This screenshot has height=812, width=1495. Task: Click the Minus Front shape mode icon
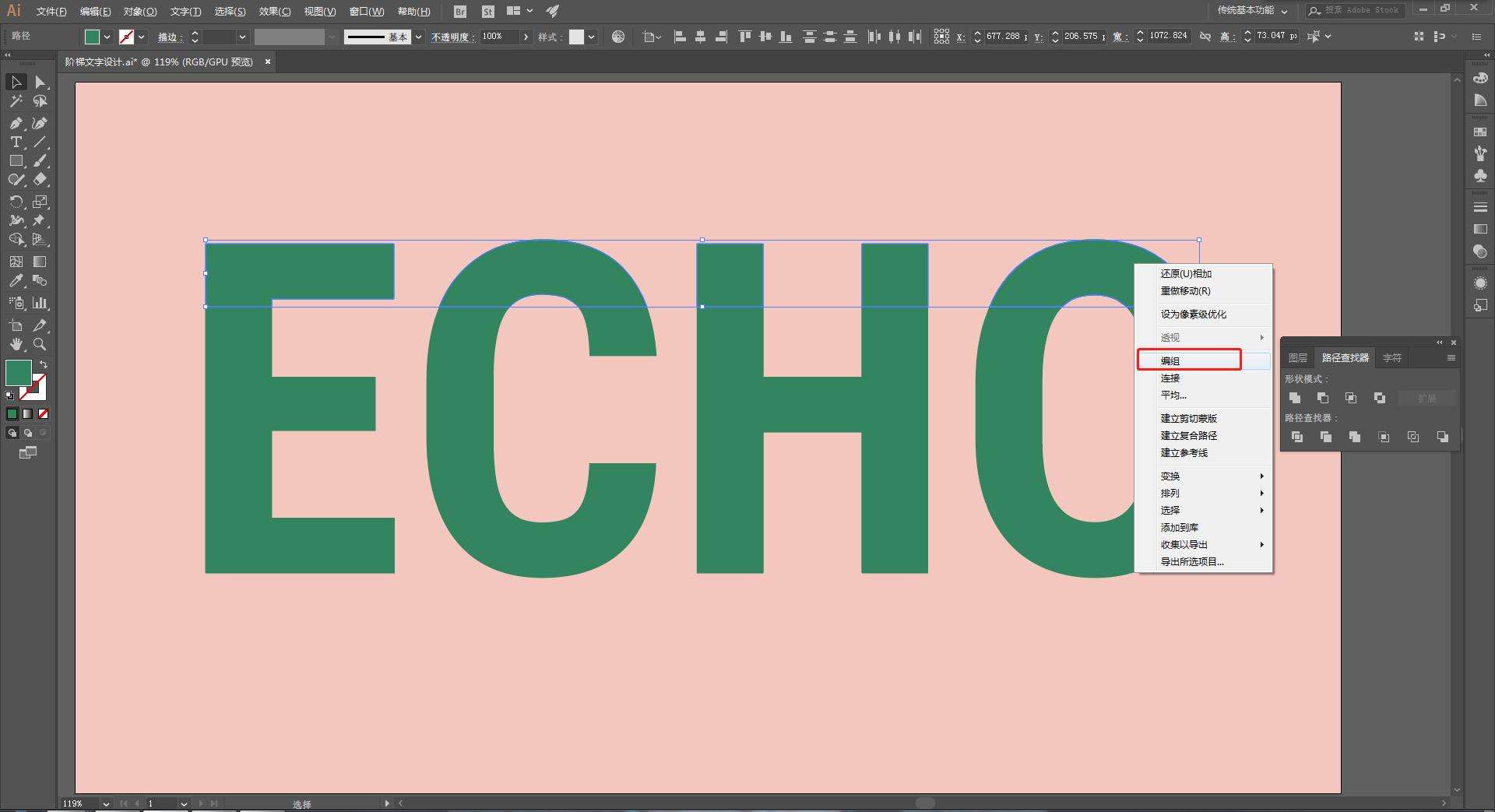pyautogui.click(x=1323, y=398)
